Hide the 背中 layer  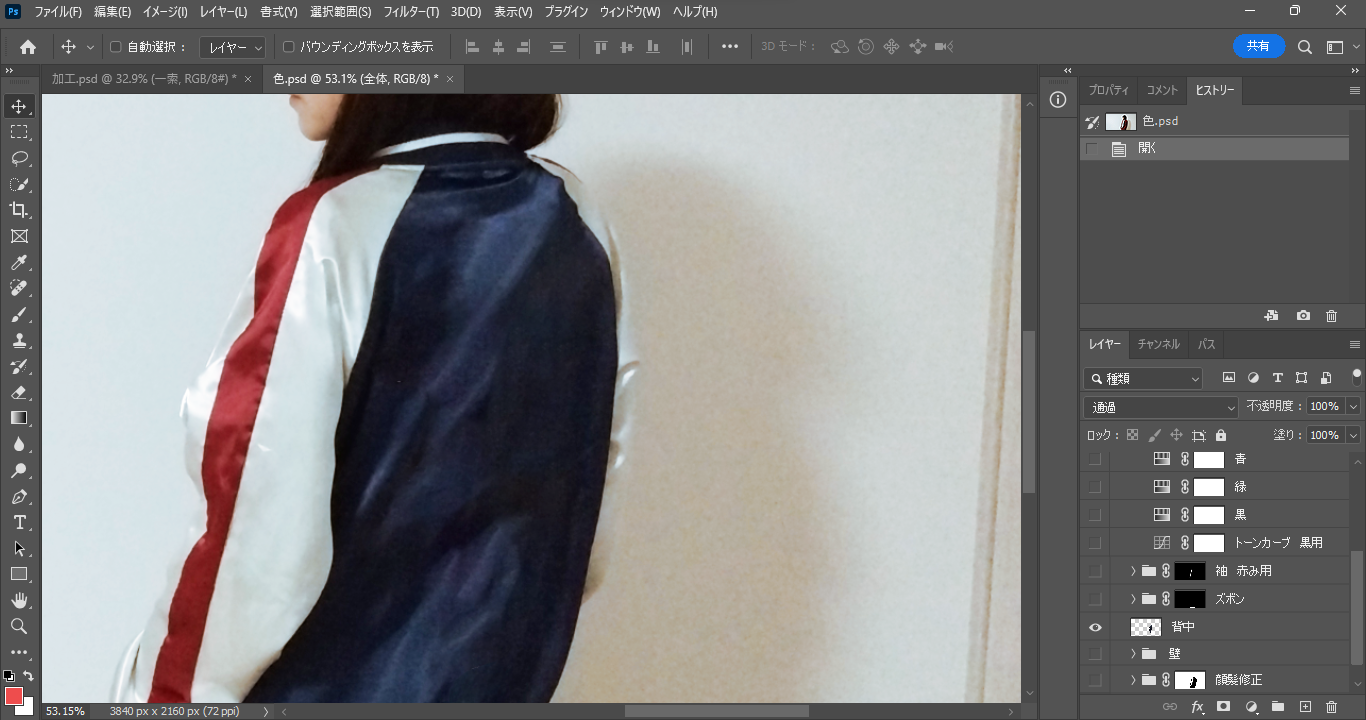click(1095, 627)
